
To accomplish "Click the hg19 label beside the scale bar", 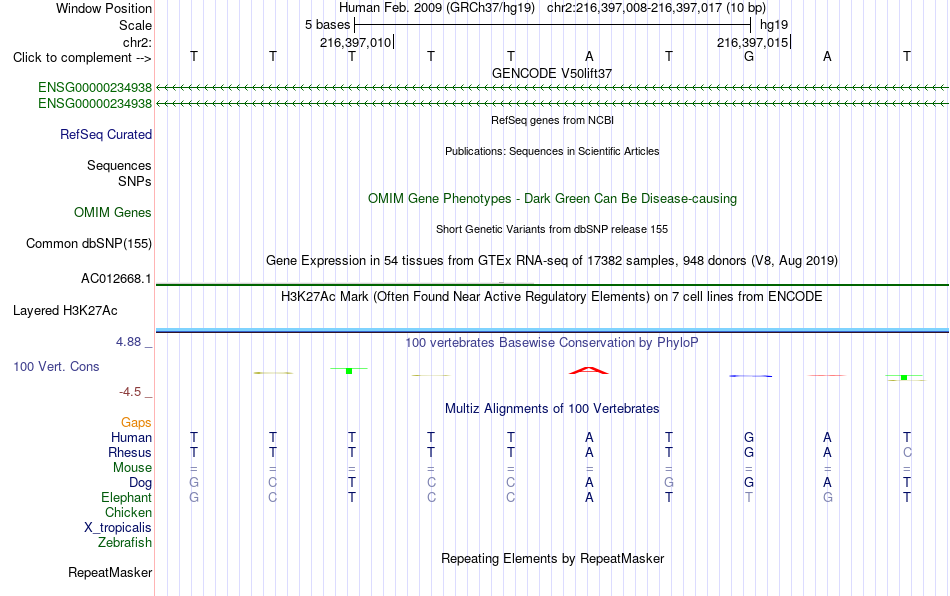I will click(774, 25).
